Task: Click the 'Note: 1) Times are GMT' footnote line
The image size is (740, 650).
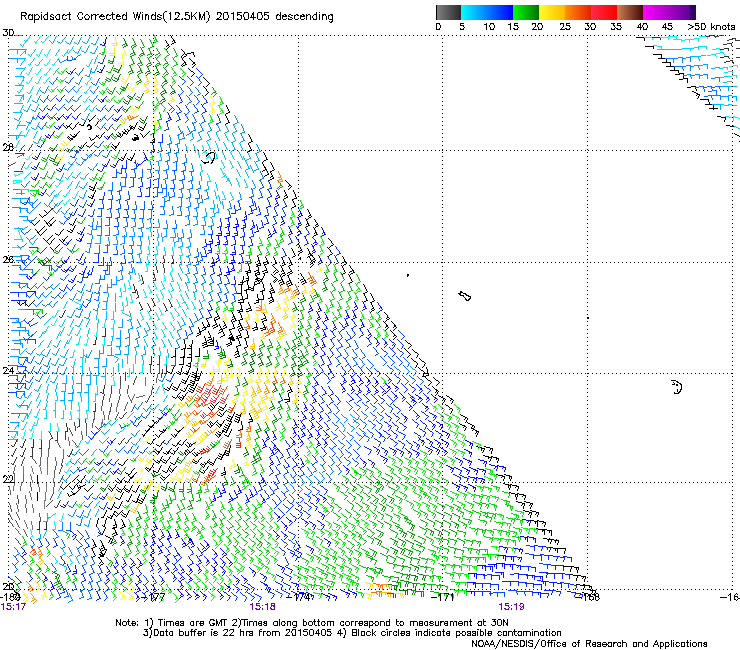Action: point(312,623)
